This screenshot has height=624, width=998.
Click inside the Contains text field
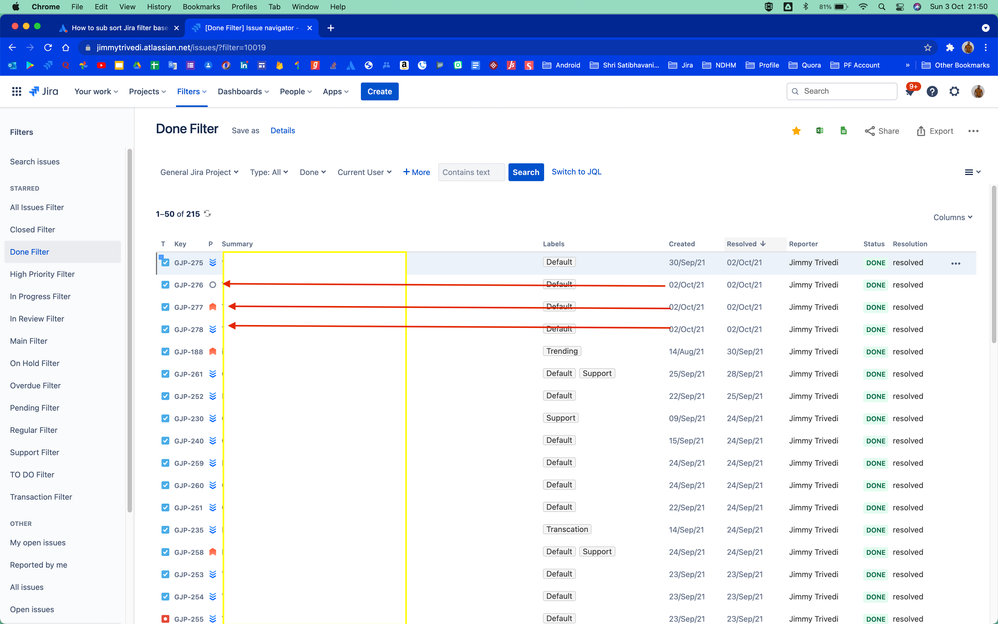[x=470, y=171]
